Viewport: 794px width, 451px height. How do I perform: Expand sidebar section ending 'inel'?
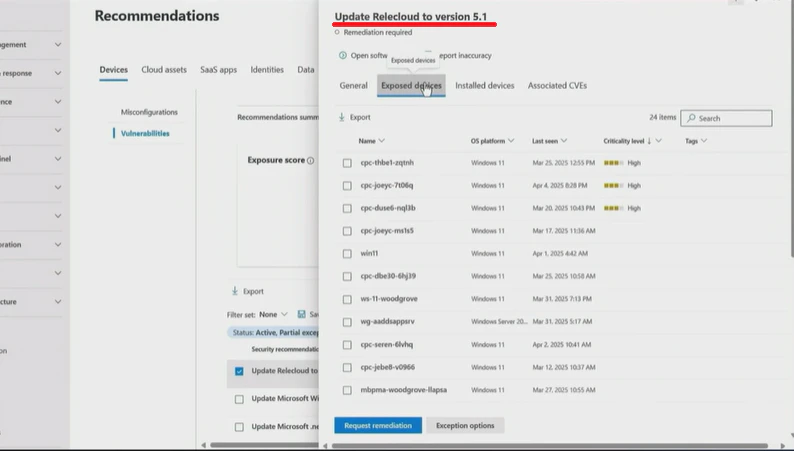58,159
